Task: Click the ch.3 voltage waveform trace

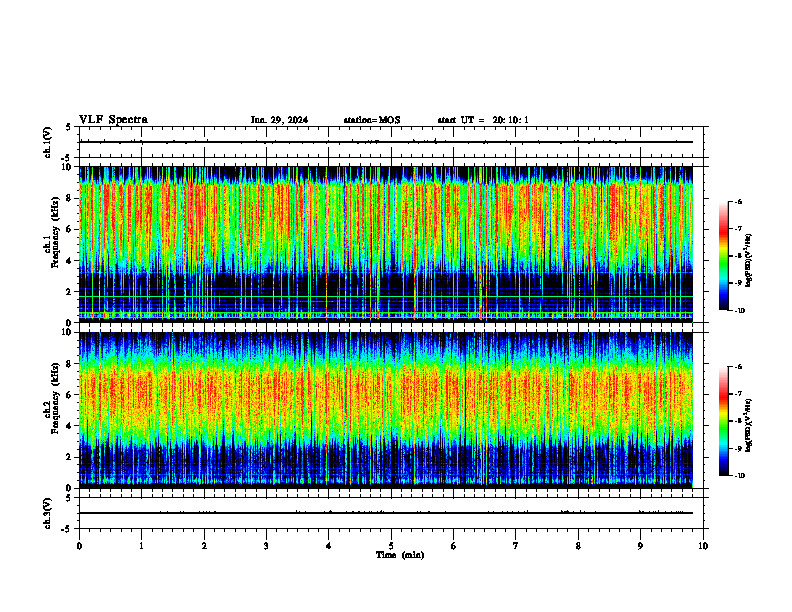Action: [386, 513]
